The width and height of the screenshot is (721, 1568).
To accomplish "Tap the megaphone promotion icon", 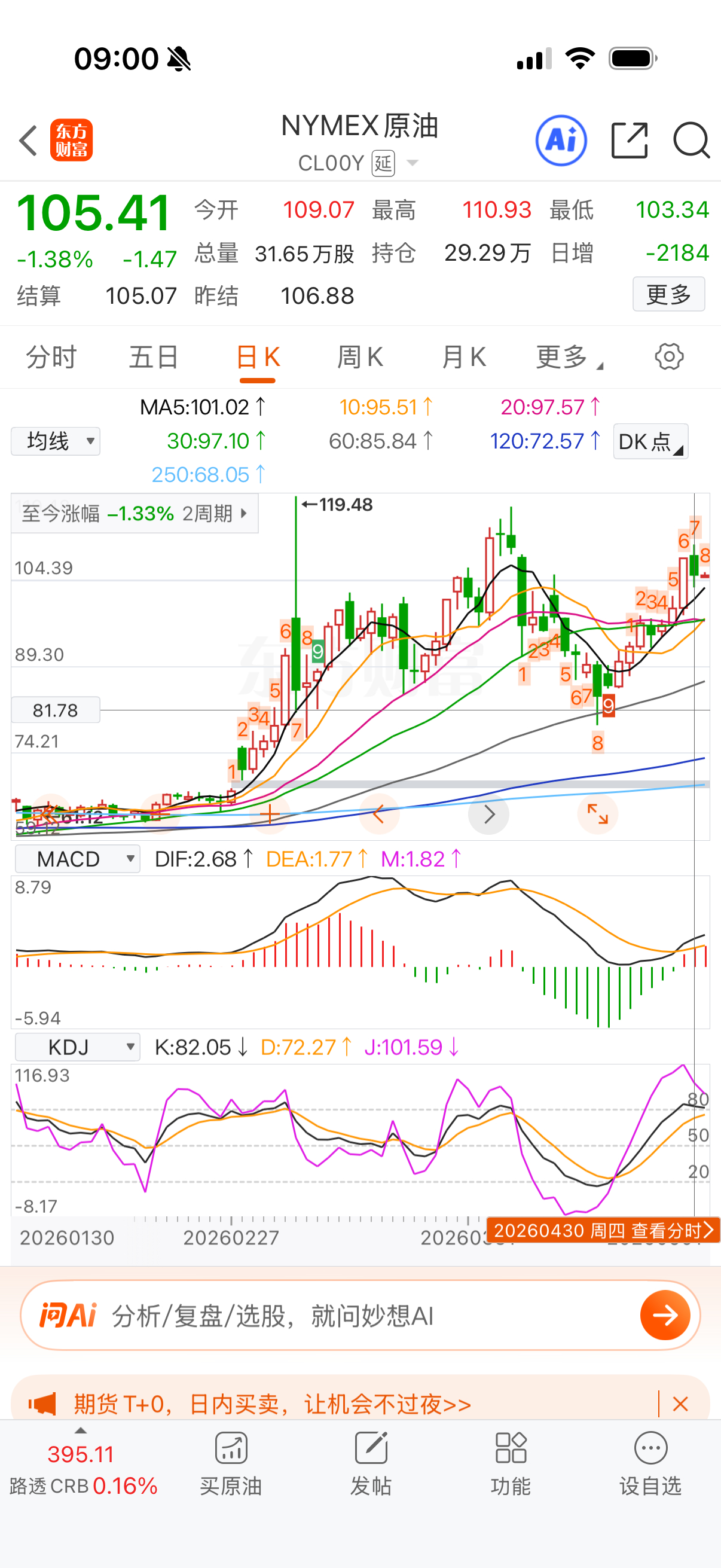I will 42,1404.
